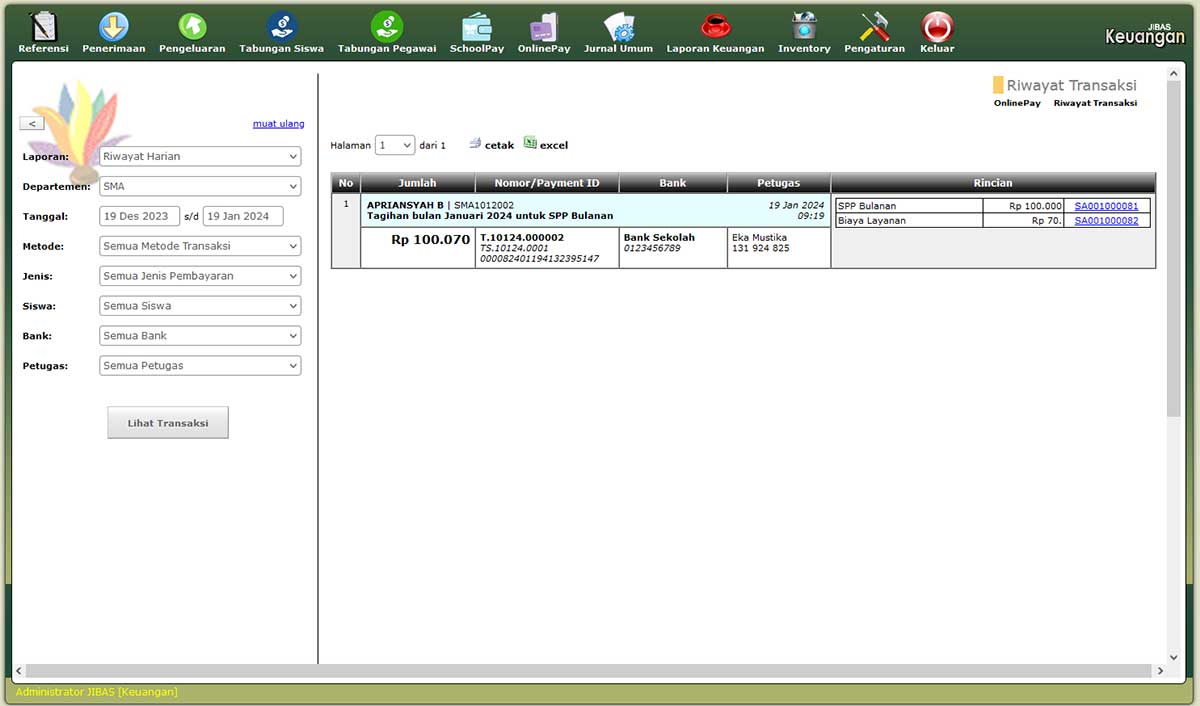The image size is (1200, 706).
Task: Click the muat ulang link
Action: 278,124
